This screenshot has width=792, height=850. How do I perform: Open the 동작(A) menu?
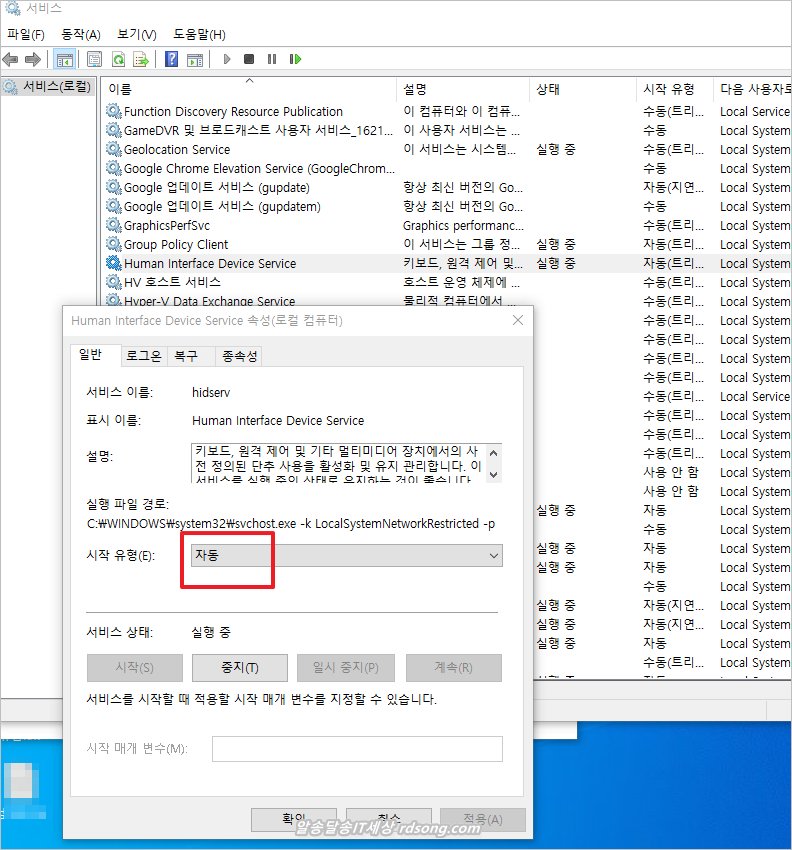pyautogui.click(x=81, y=34)
